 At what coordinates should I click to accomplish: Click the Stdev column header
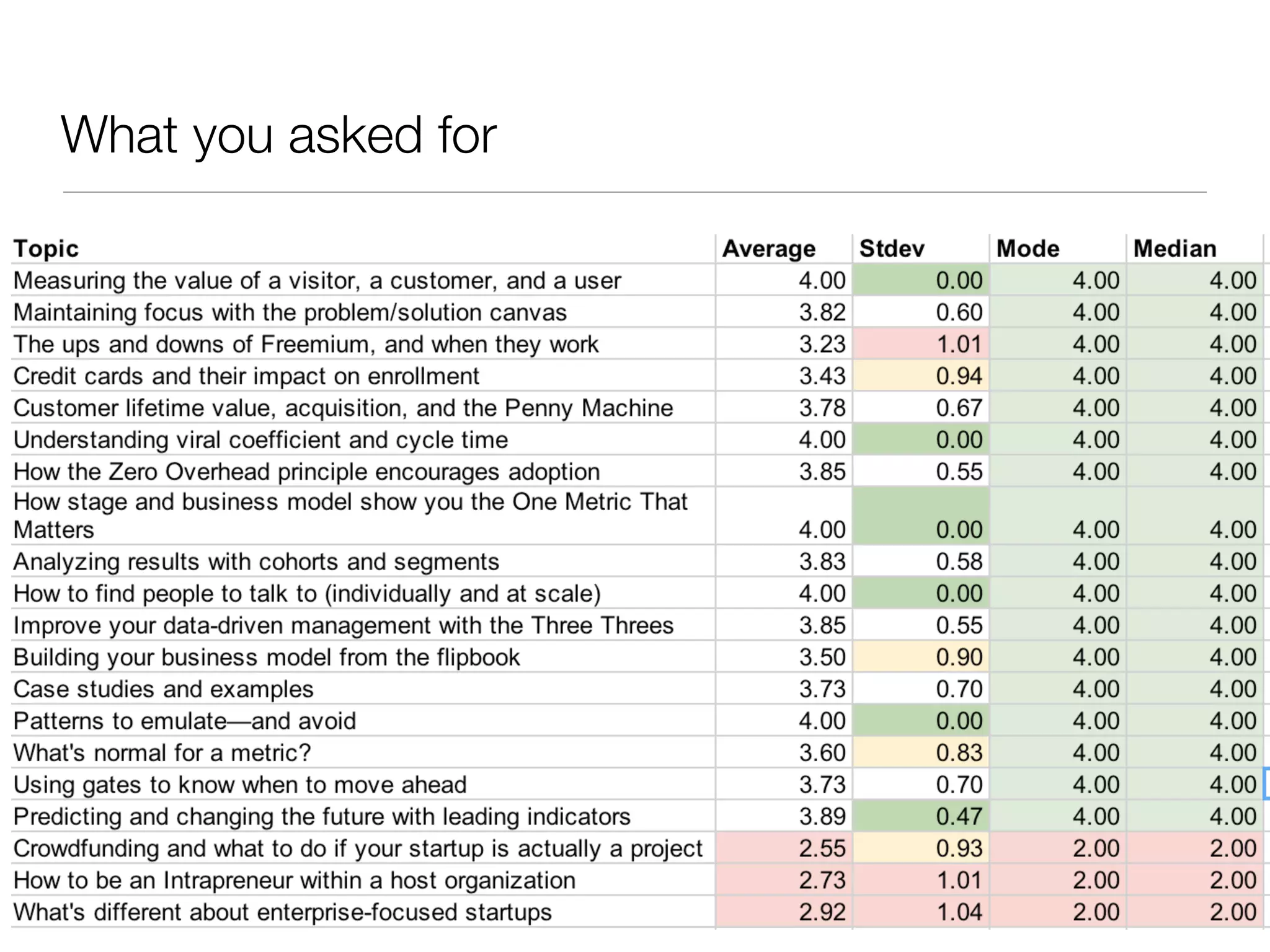(892, 249)
